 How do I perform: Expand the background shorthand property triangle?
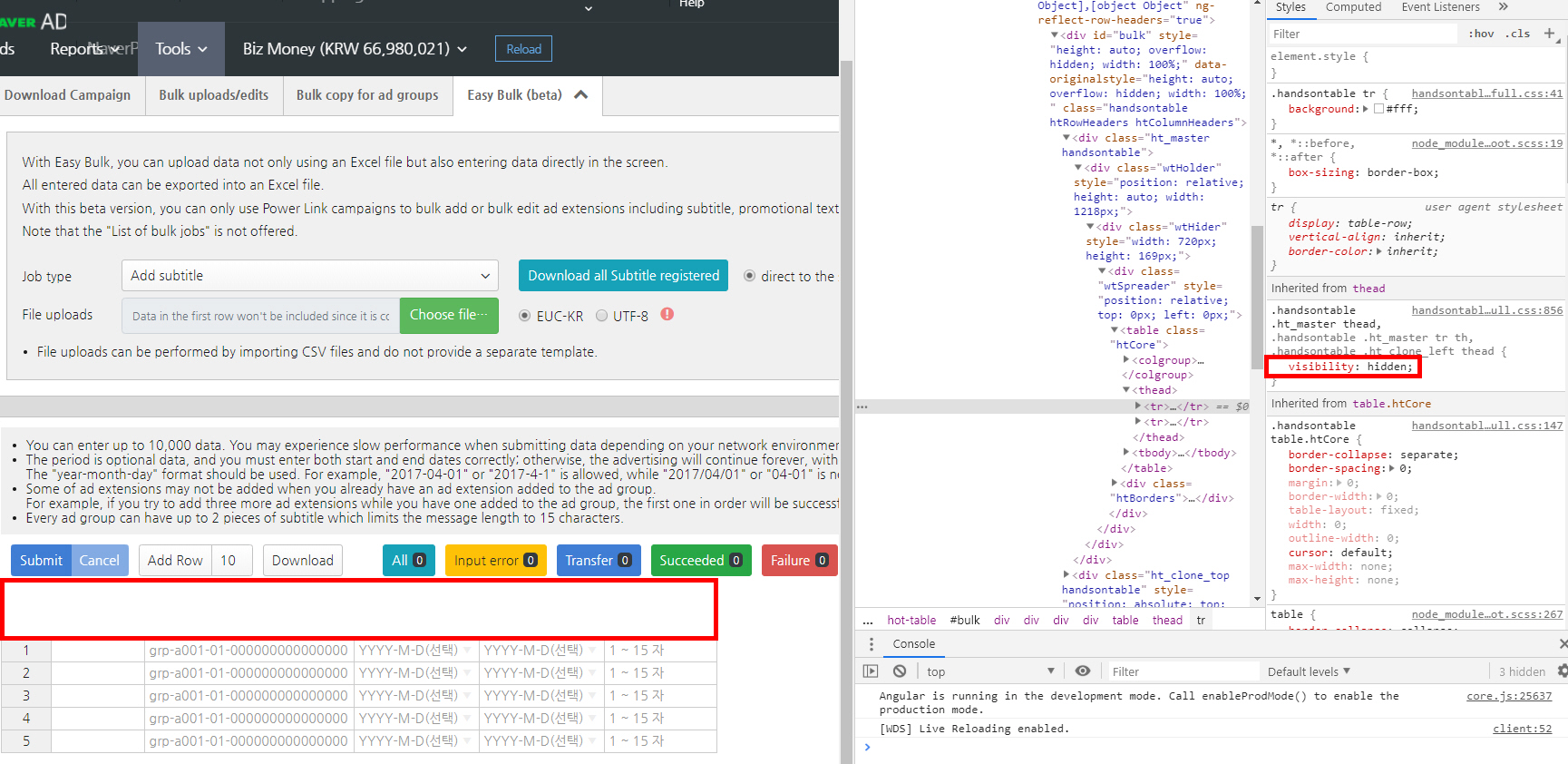1366,109
